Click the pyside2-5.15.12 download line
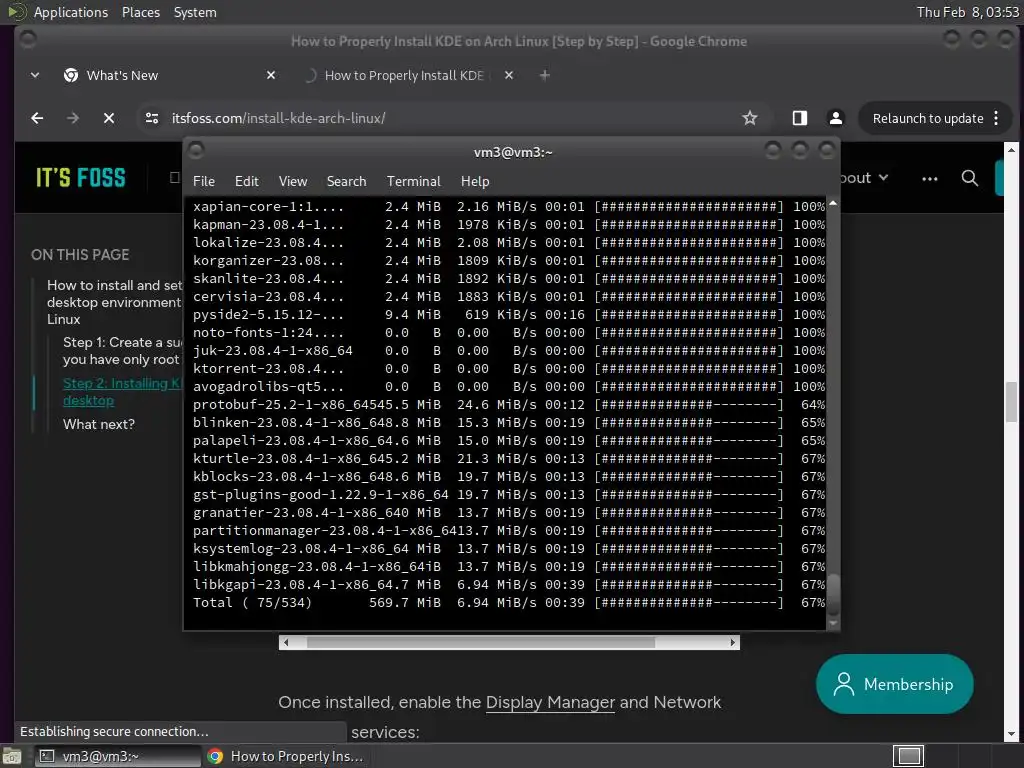This screenshot has width=1024, height=768. pos(508,314)
